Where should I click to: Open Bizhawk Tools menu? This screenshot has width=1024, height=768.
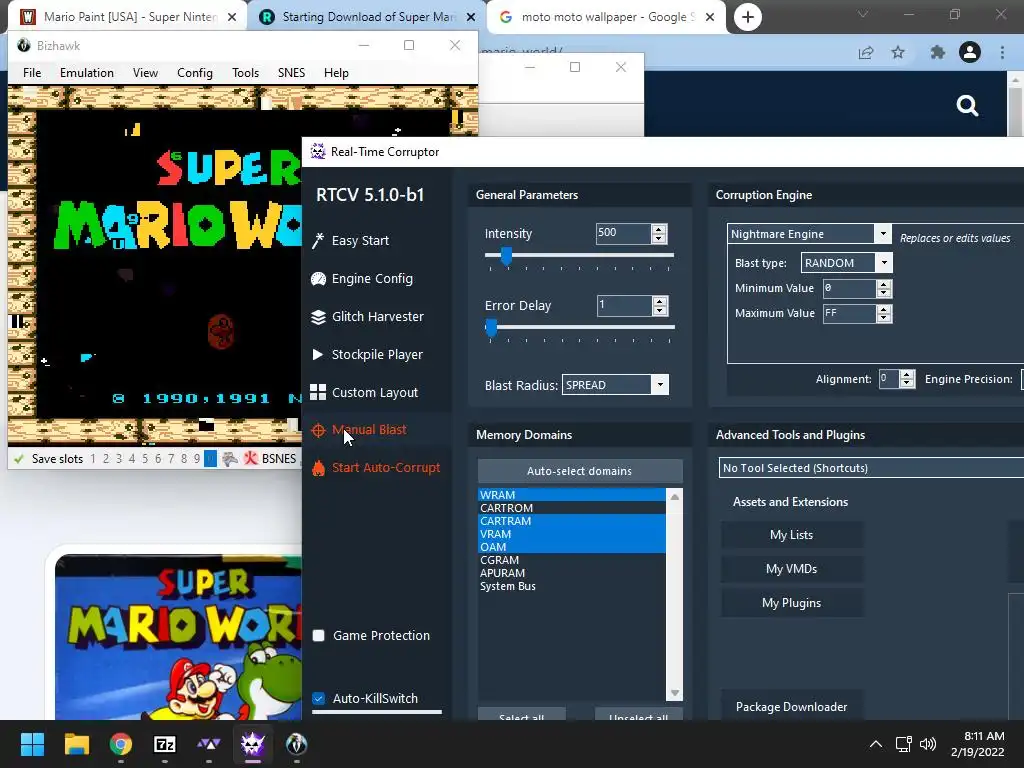[246, 72]
